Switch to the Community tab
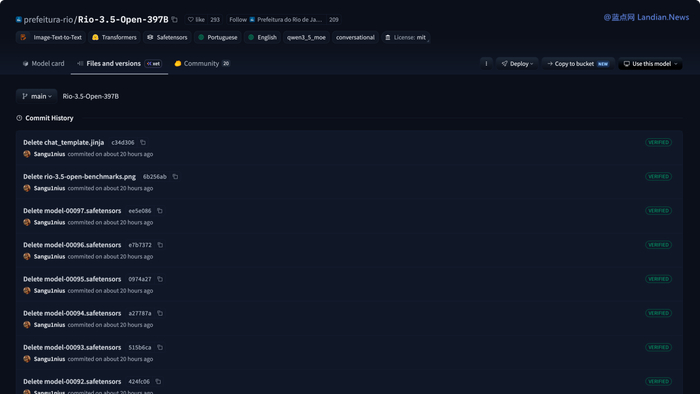 tap(202, 64)
